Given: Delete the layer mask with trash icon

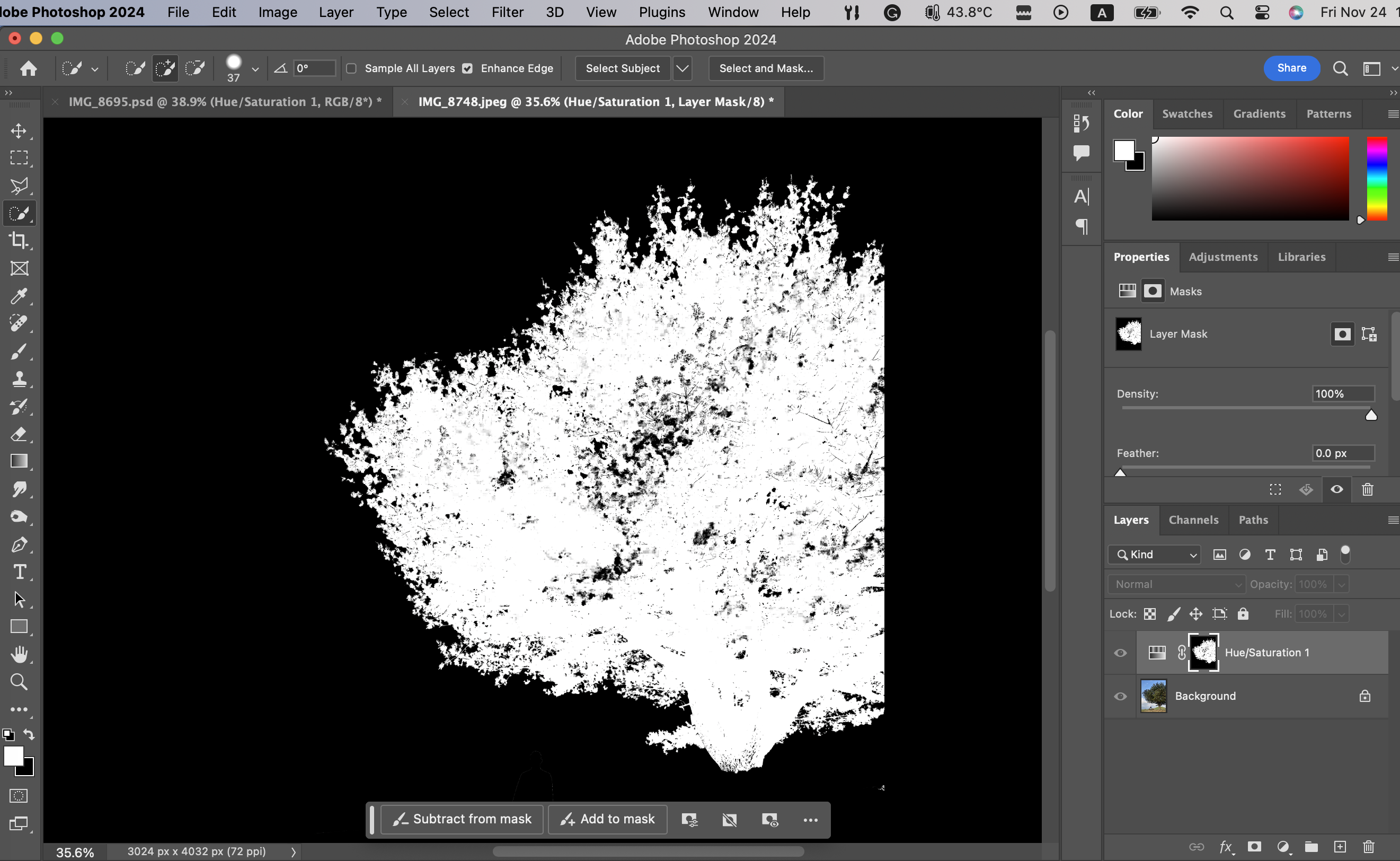Looking at the screenshot, I should coord(1368,489).
